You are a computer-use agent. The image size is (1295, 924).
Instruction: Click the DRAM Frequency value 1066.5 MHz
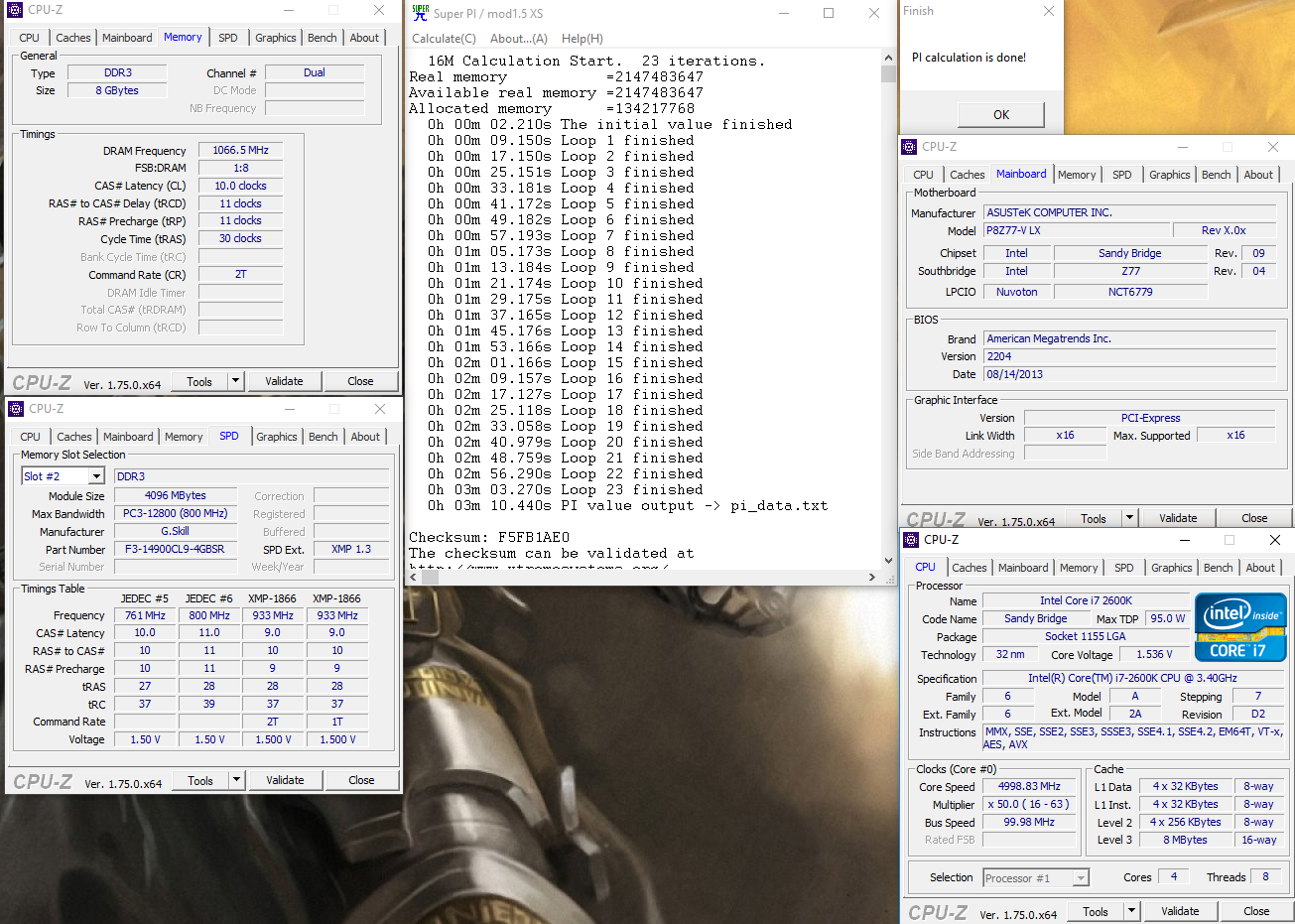(x=240, y=150)
